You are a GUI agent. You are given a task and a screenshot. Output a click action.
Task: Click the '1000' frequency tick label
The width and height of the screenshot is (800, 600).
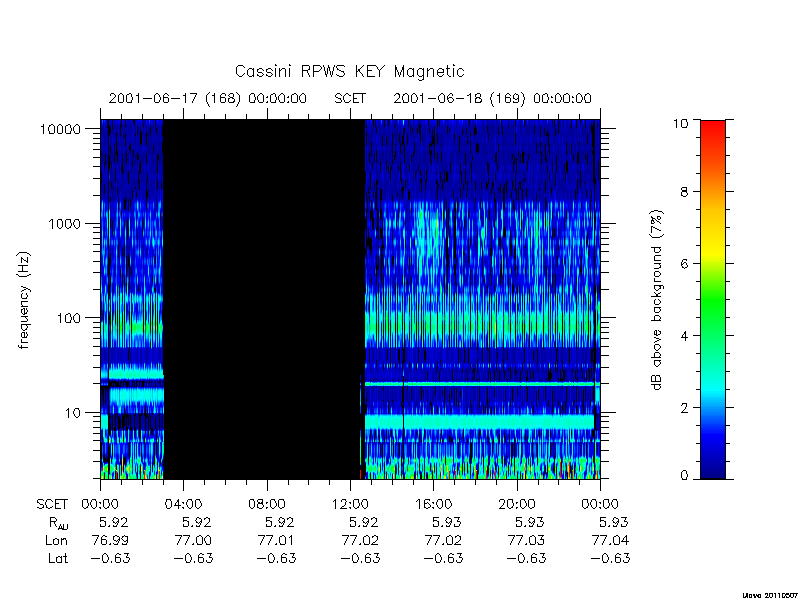tap(65, 223)
